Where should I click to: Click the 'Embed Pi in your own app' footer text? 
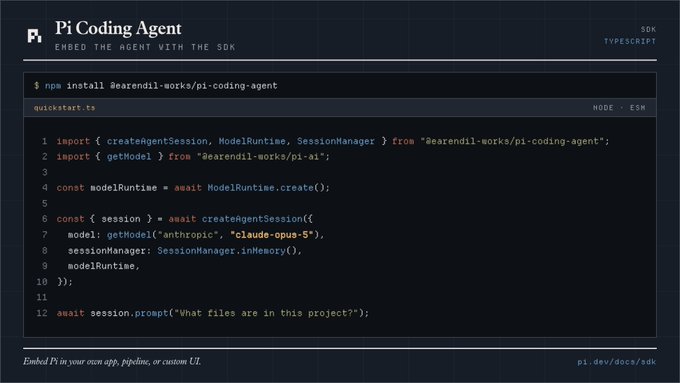(112, 361)
